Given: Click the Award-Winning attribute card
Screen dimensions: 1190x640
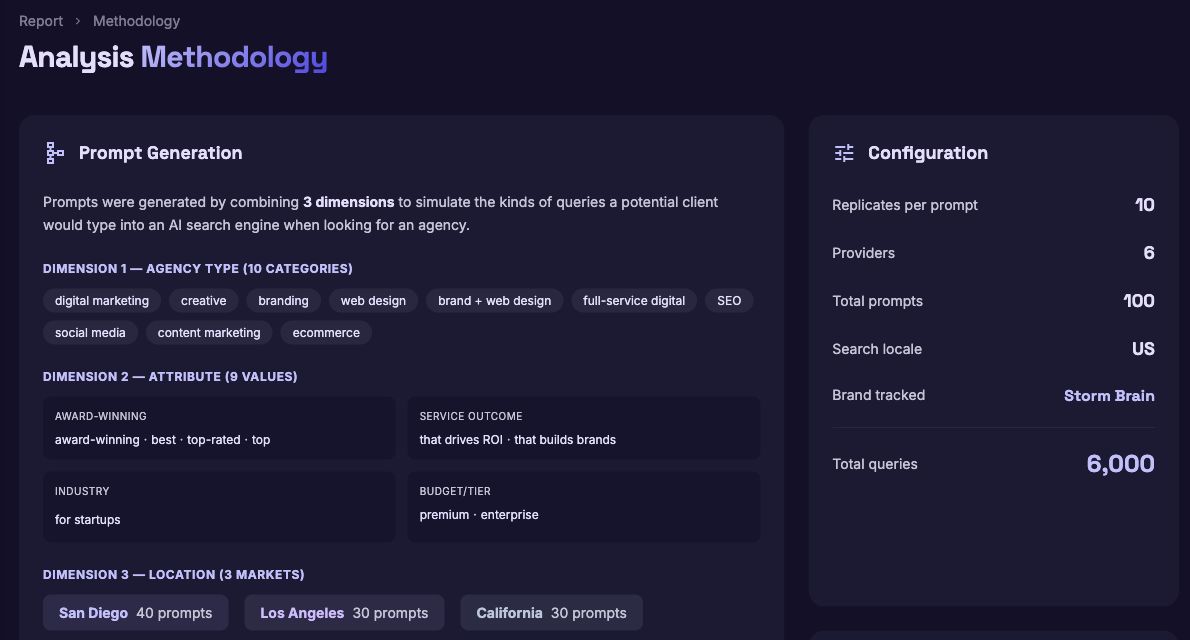Looking at the screenshot, I should (x=219, y=428).
